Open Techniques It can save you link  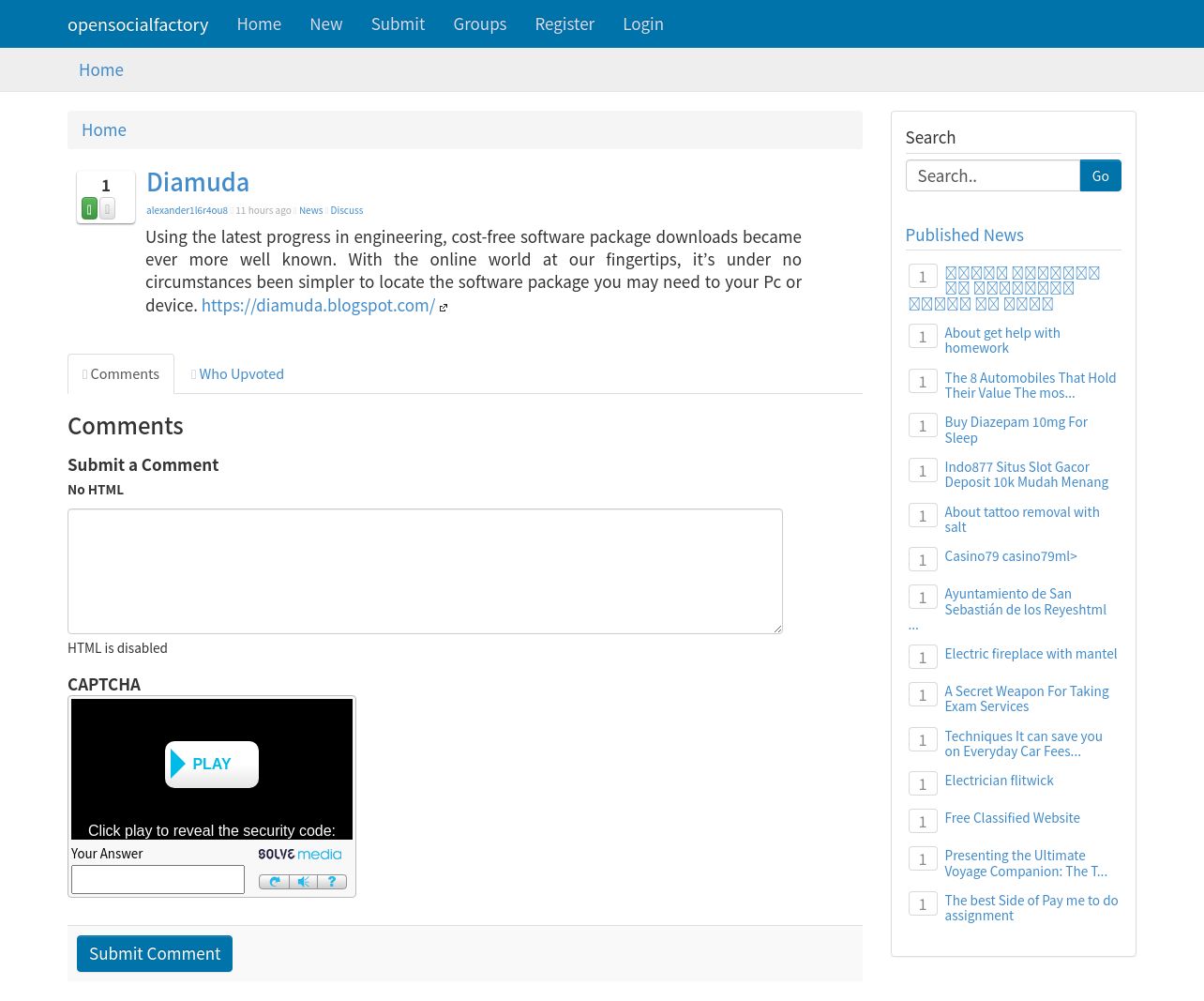point(1023,744)
